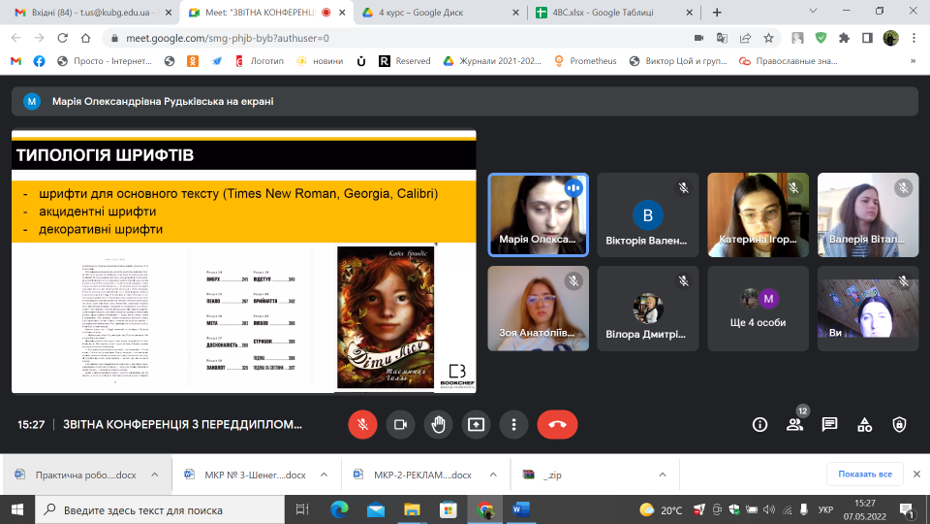Click the shared presentation slide
Image resolution: width=930 pixels, height=524 pixels.
click(x=244, y=262)
